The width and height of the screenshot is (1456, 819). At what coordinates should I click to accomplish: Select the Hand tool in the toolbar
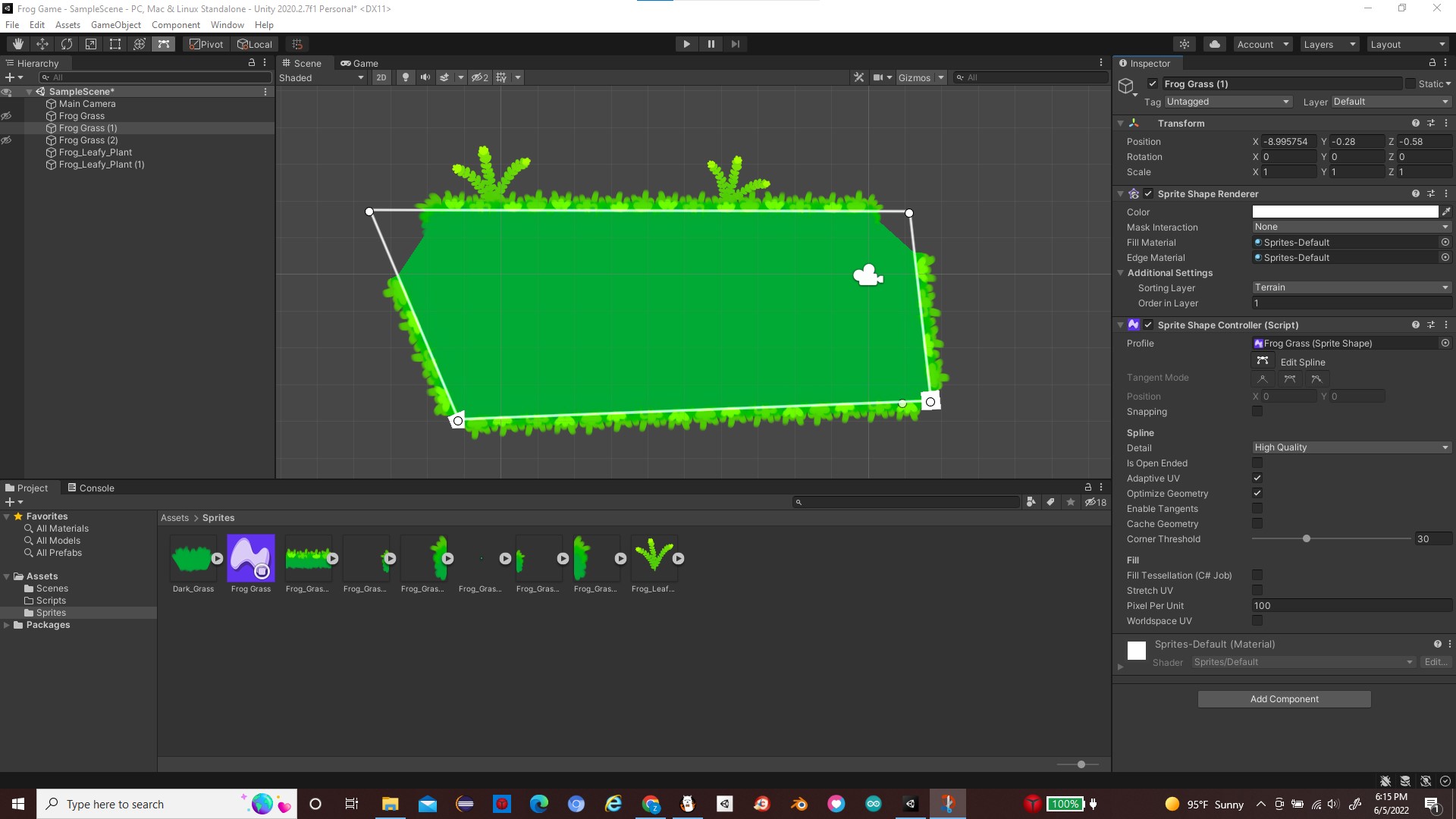[x=17, y=43]
